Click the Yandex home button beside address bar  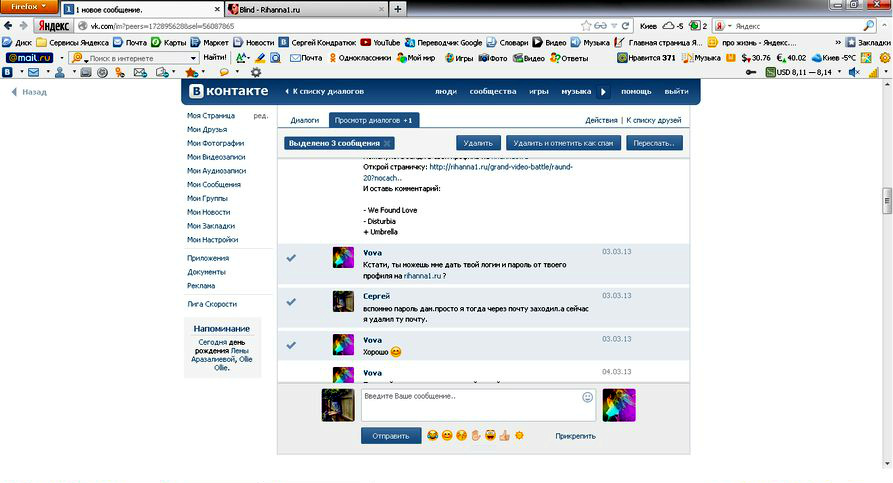pos(54,26)
